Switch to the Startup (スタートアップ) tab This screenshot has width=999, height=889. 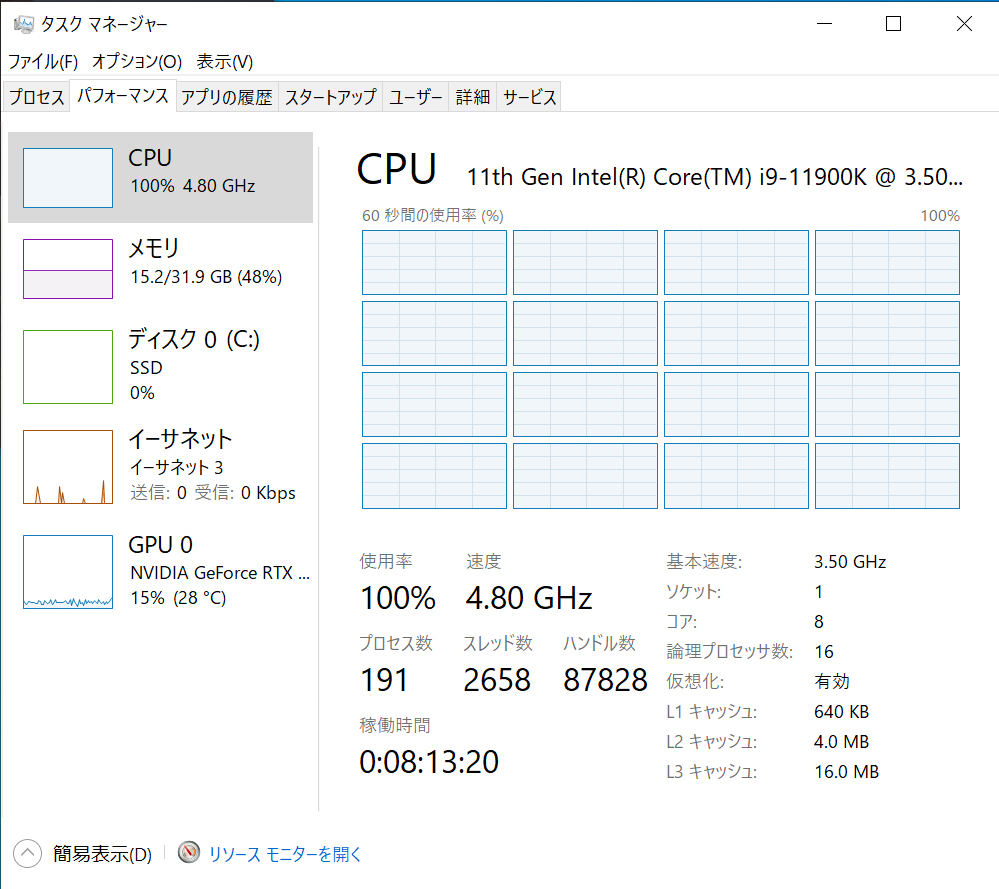[330, 97]
